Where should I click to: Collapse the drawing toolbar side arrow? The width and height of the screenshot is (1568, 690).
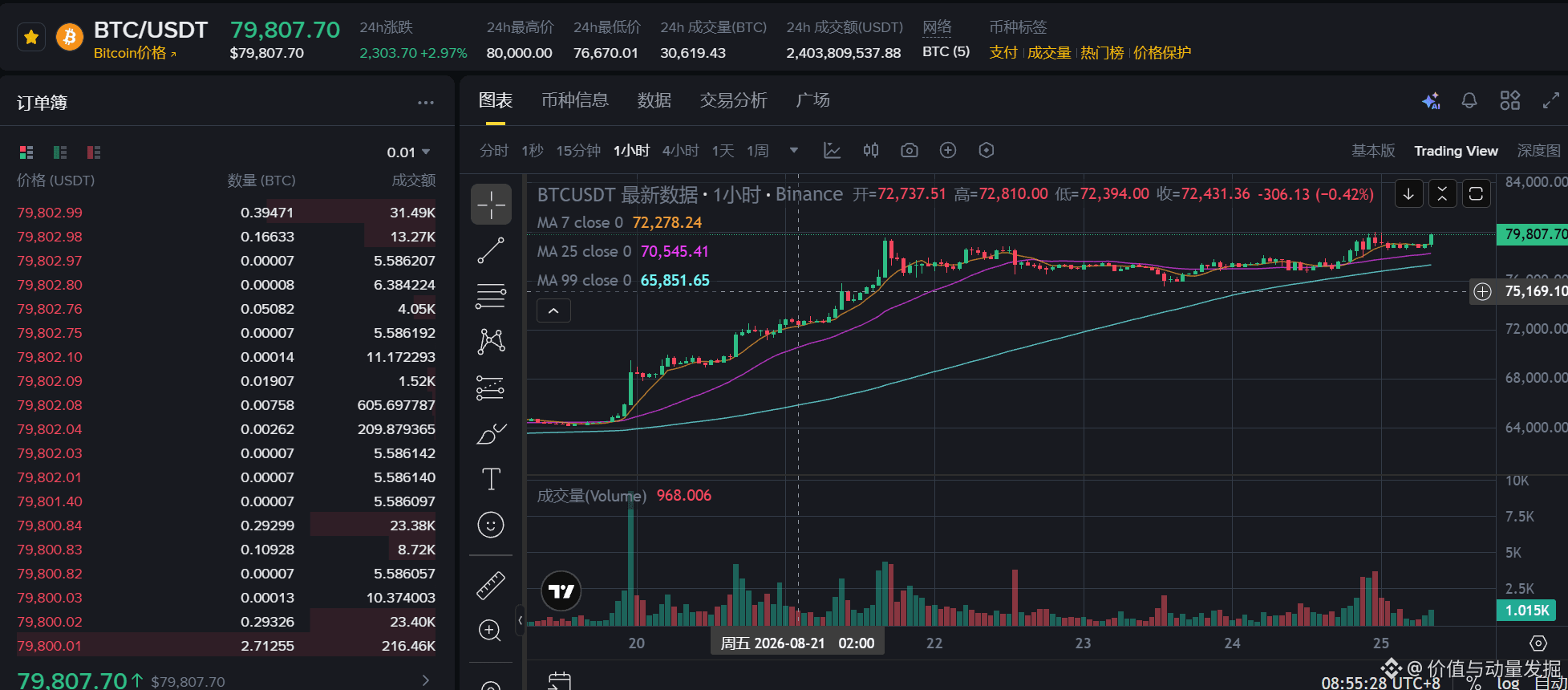point(520,620)
